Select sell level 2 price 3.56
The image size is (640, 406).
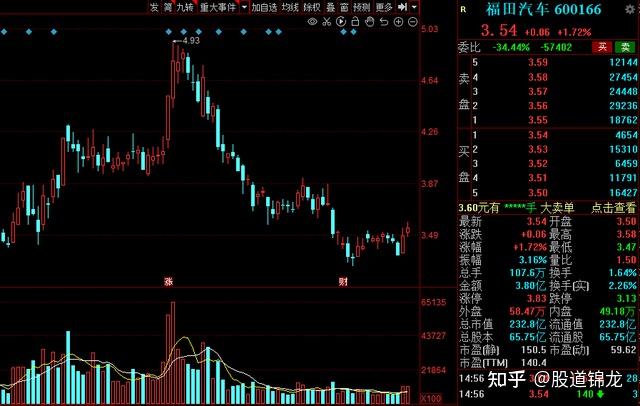click(538, 106)
